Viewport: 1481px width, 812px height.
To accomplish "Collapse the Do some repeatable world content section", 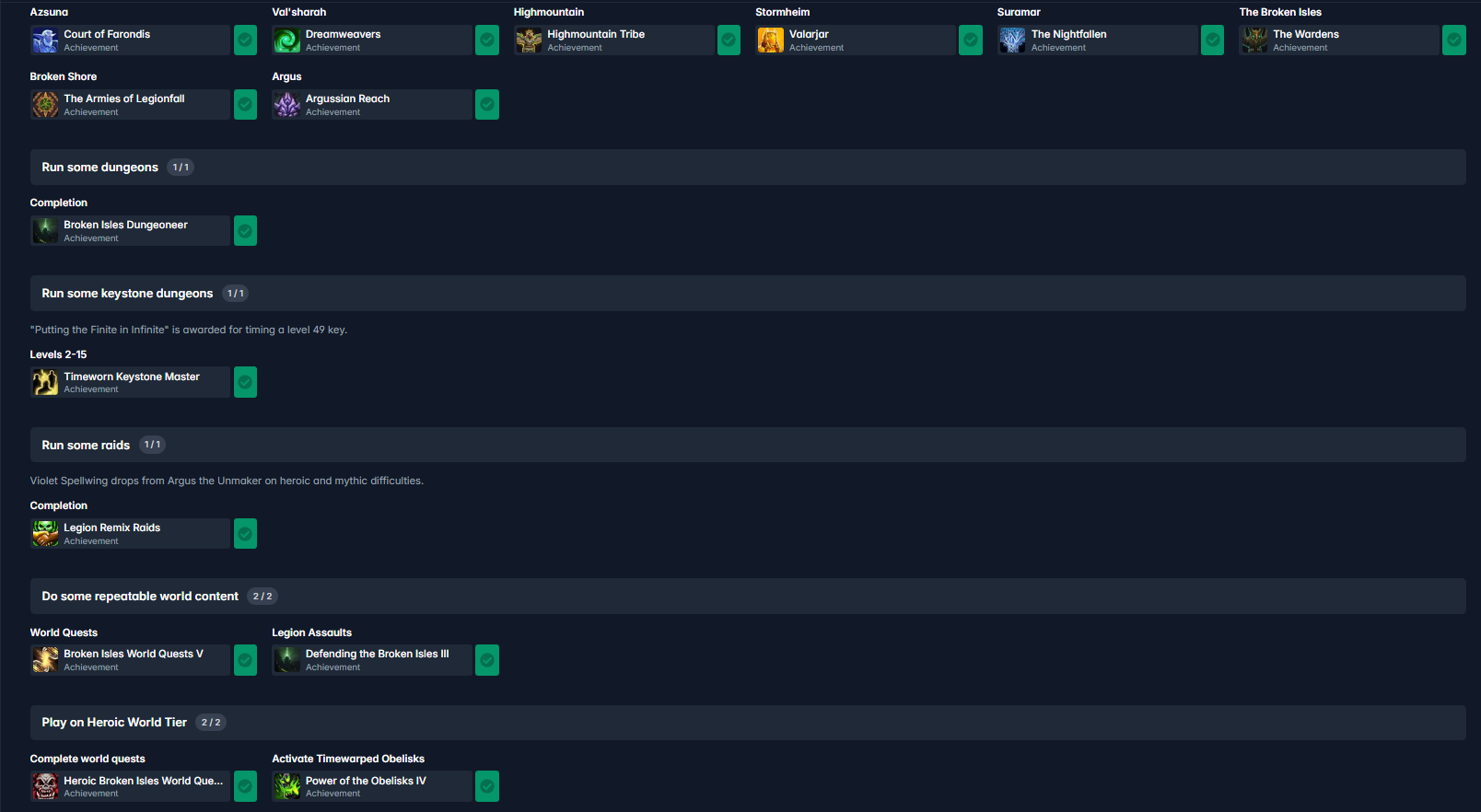I will click(x=748, y=597).
